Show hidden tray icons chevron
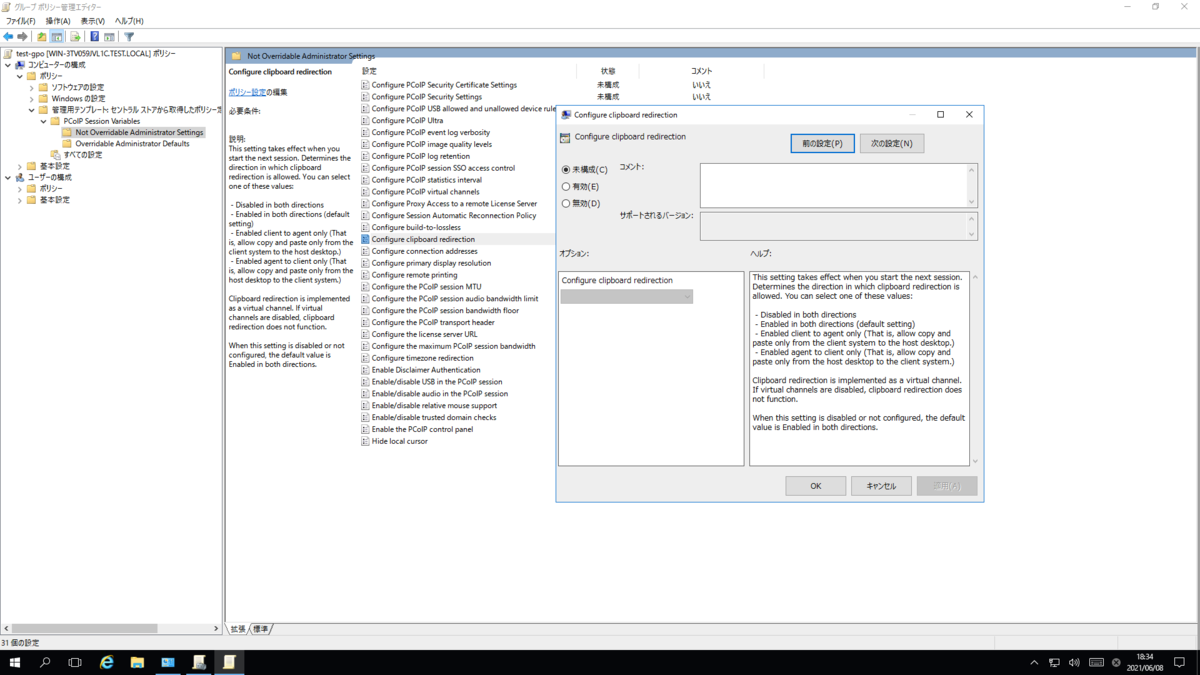The width and height of the screenshot is (1200, 675). tap(1034, 662)
